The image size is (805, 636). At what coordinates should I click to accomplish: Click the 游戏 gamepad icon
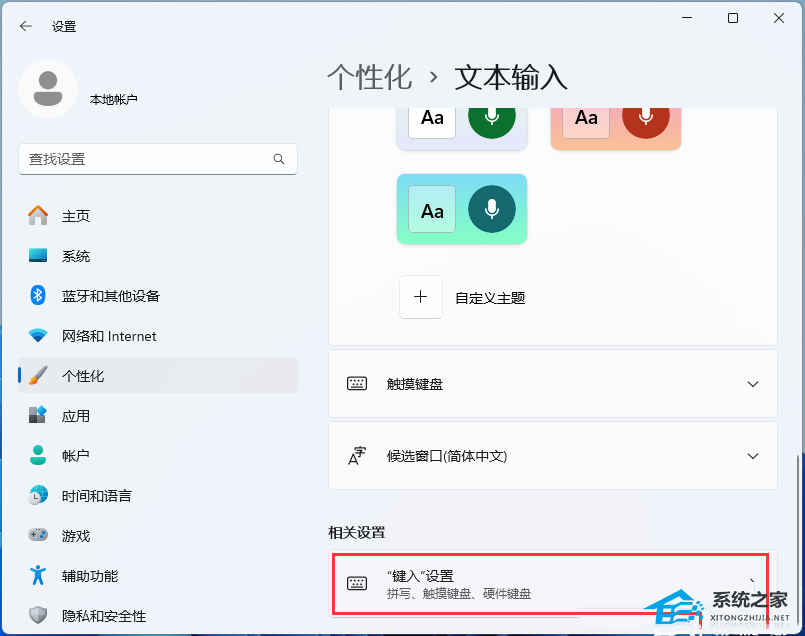pos(38,535)
